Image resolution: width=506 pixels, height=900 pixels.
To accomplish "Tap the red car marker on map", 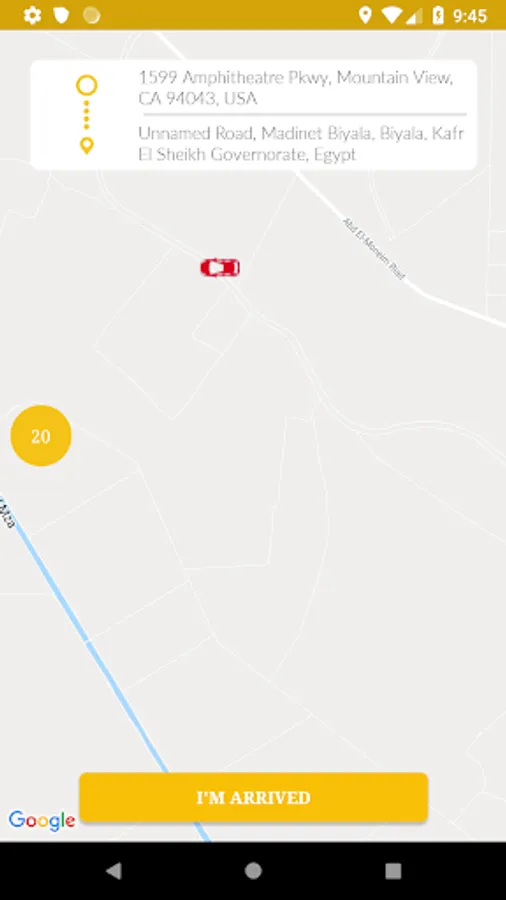I will pyautogui.click(x=220, y=267).
